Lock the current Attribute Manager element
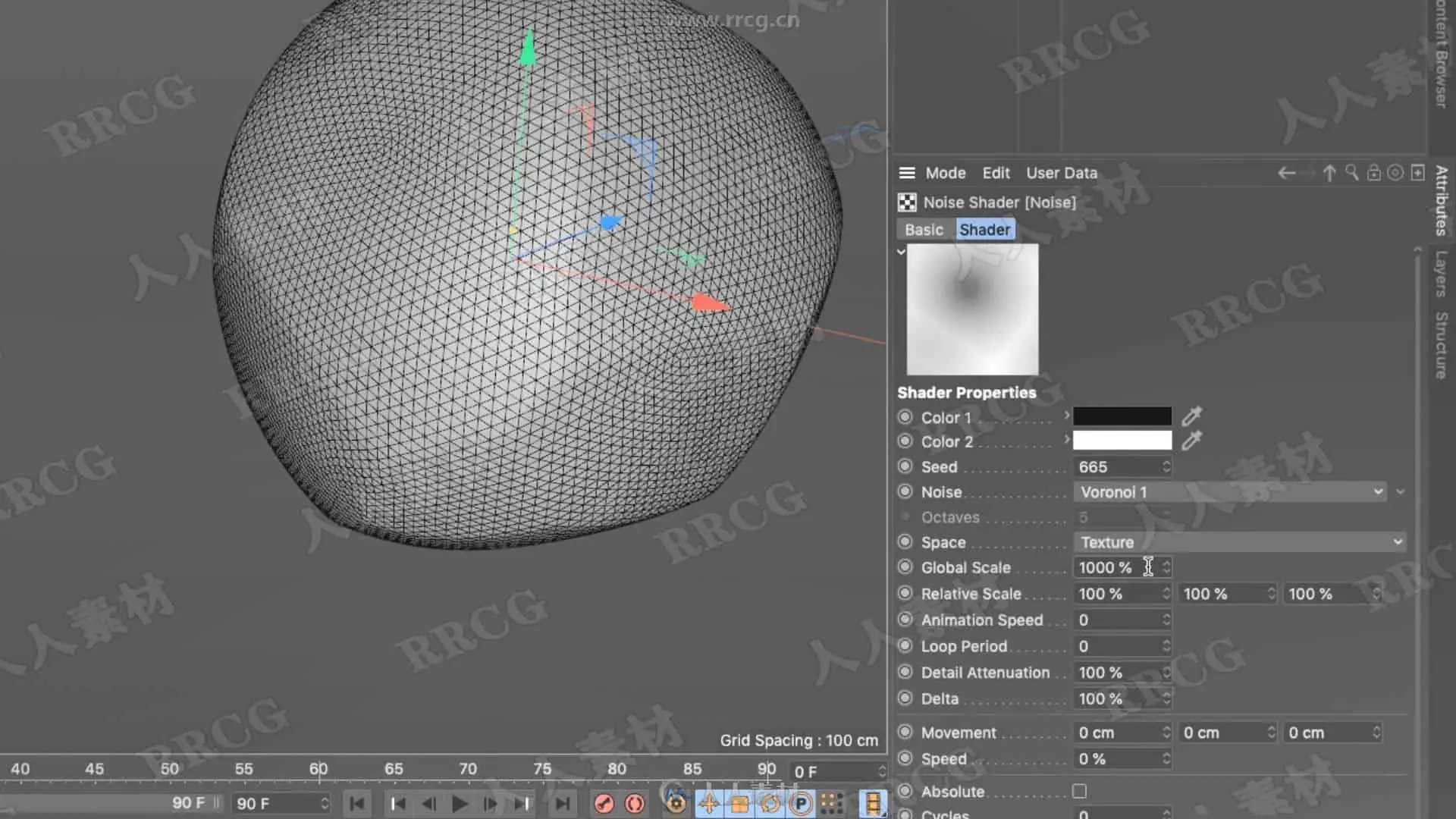Image resolution: width=1456 pixels, height=819 pixels. [x=1373, y=173]
